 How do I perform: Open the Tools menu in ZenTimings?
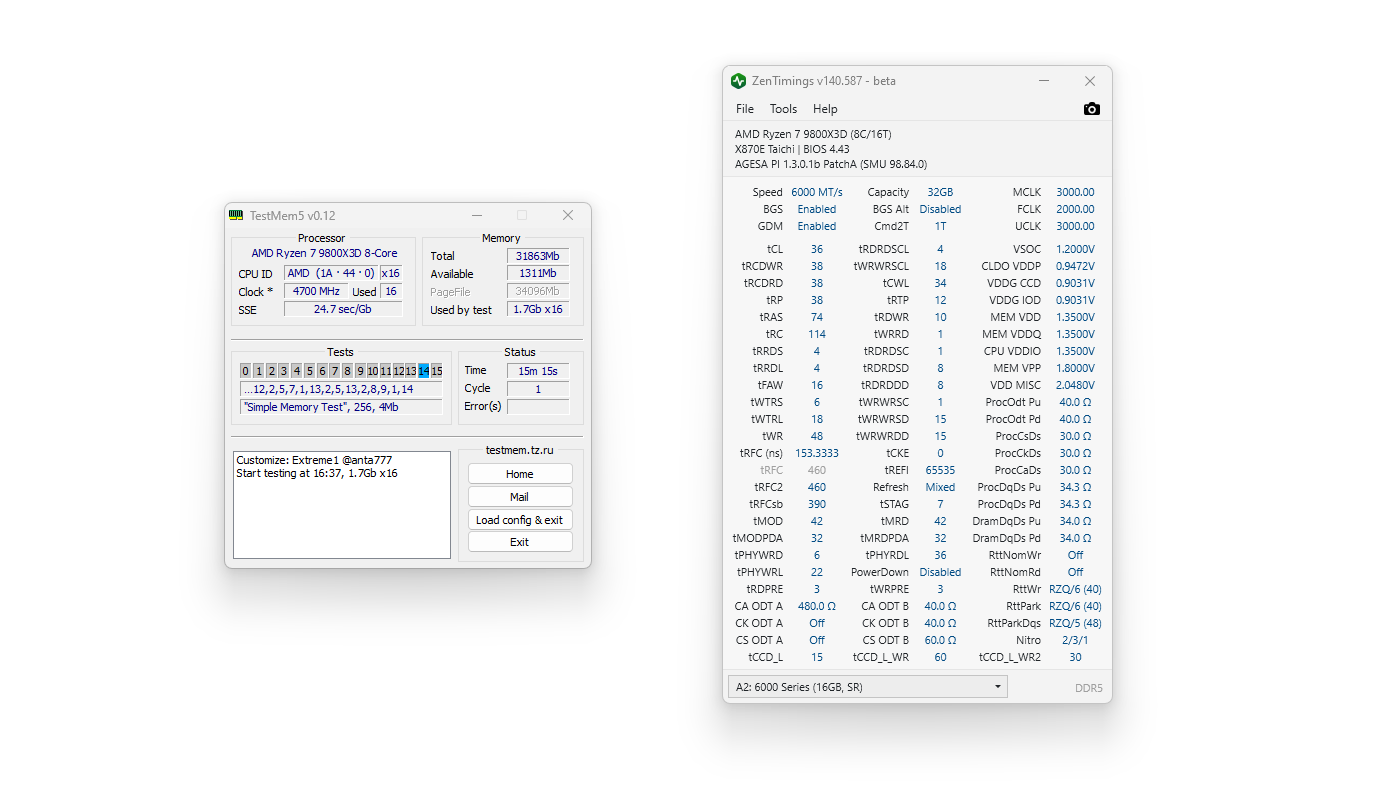click(783, 109)
